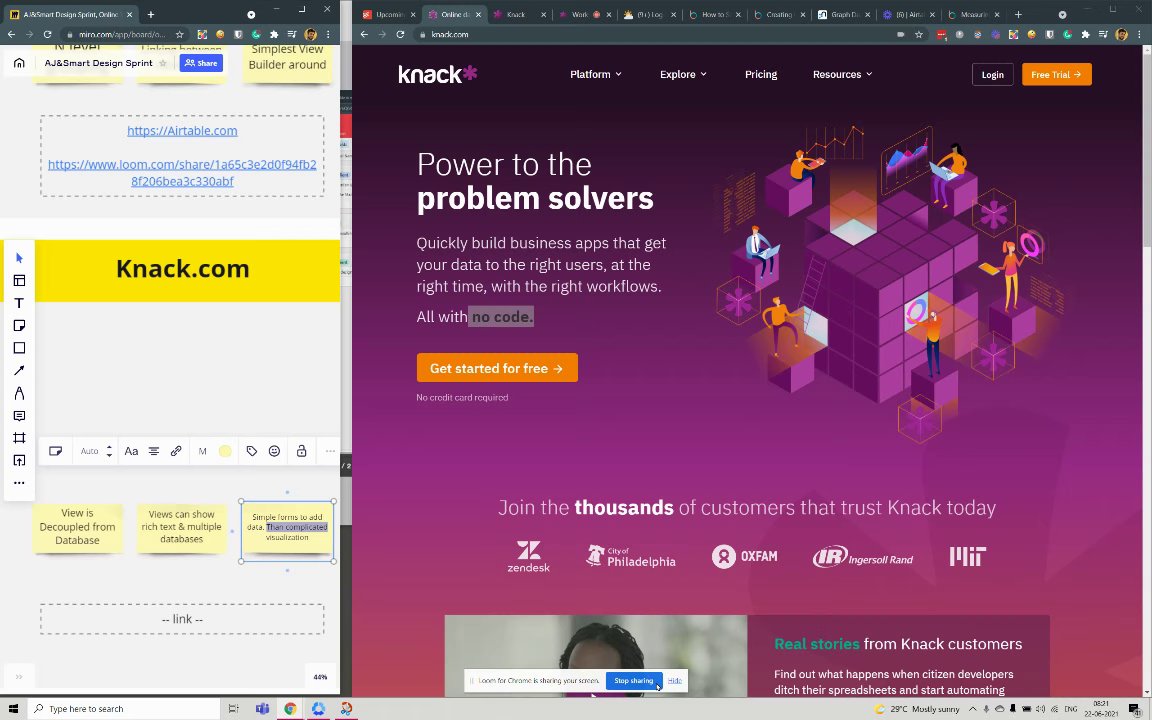
Task: Select the 'View is Decoupled from Database' sticky
Action: 77,528
